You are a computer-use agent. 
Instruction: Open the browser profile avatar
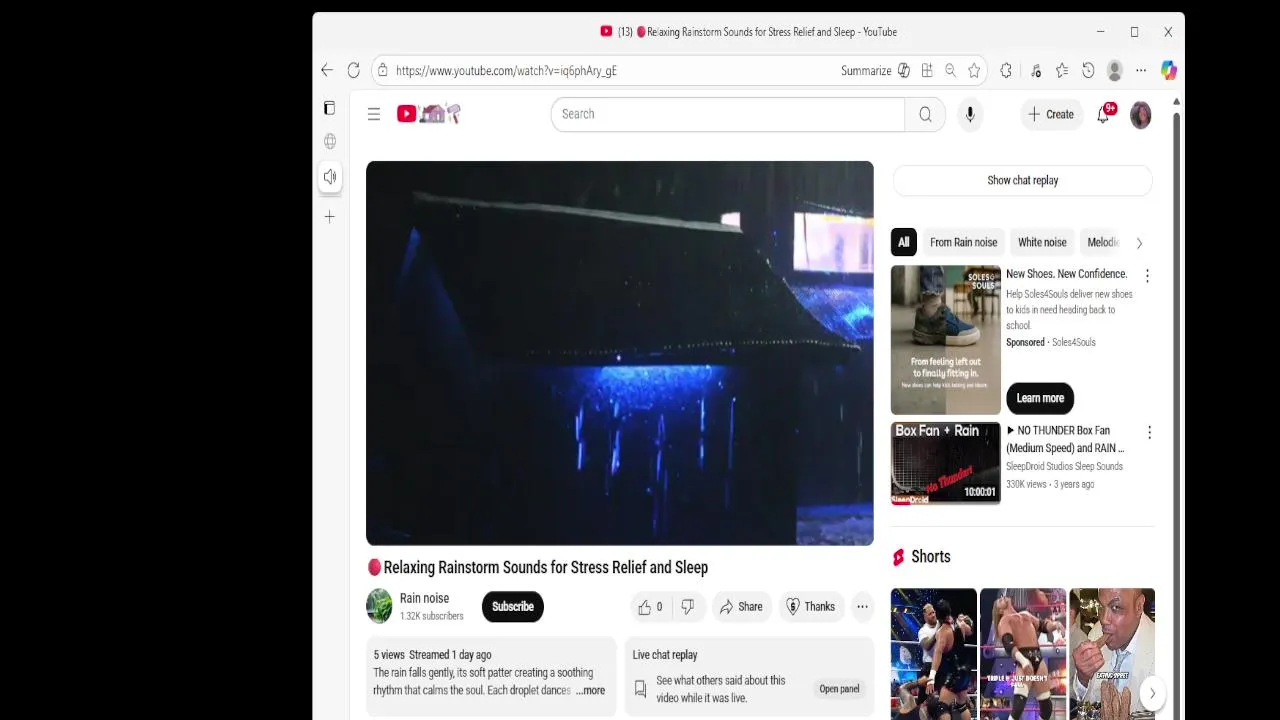1114,70
